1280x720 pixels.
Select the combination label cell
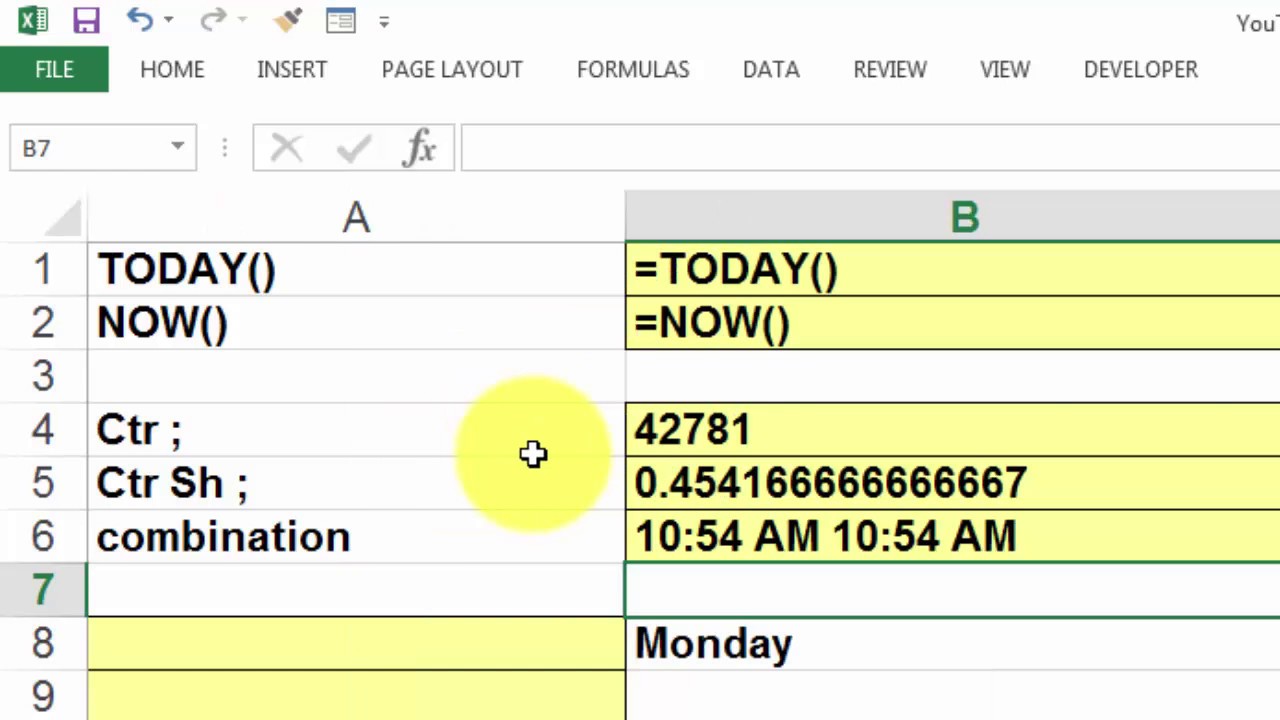(x=356, y=536)
